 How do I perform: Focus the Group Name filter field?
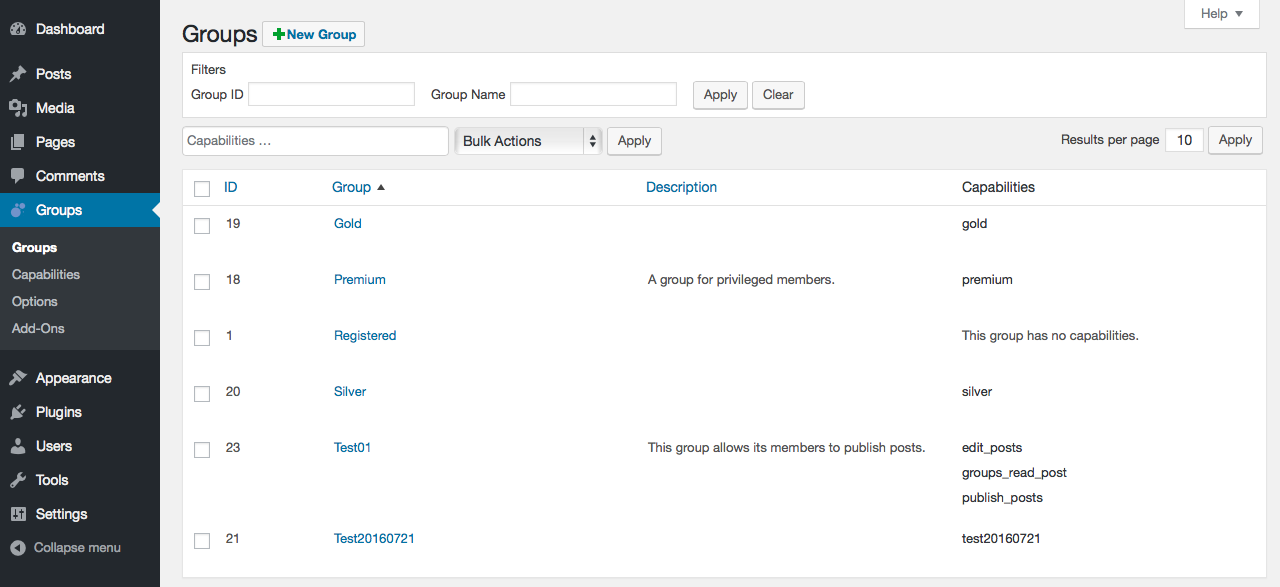(x=594, y=94)
